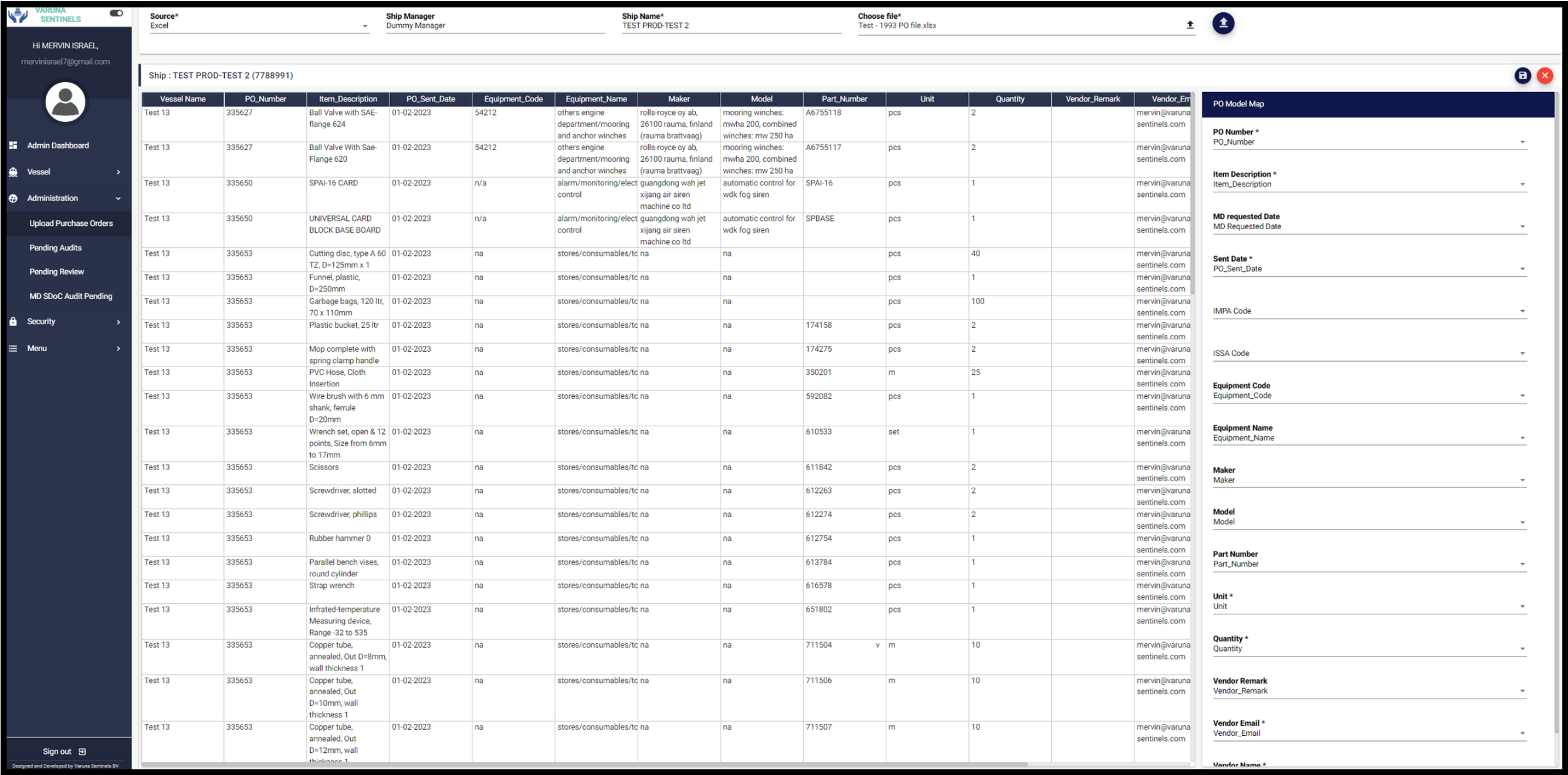Open the MD requested Date dropdown
This screenshot has width=1568, height=775.
click(1369, 227)
